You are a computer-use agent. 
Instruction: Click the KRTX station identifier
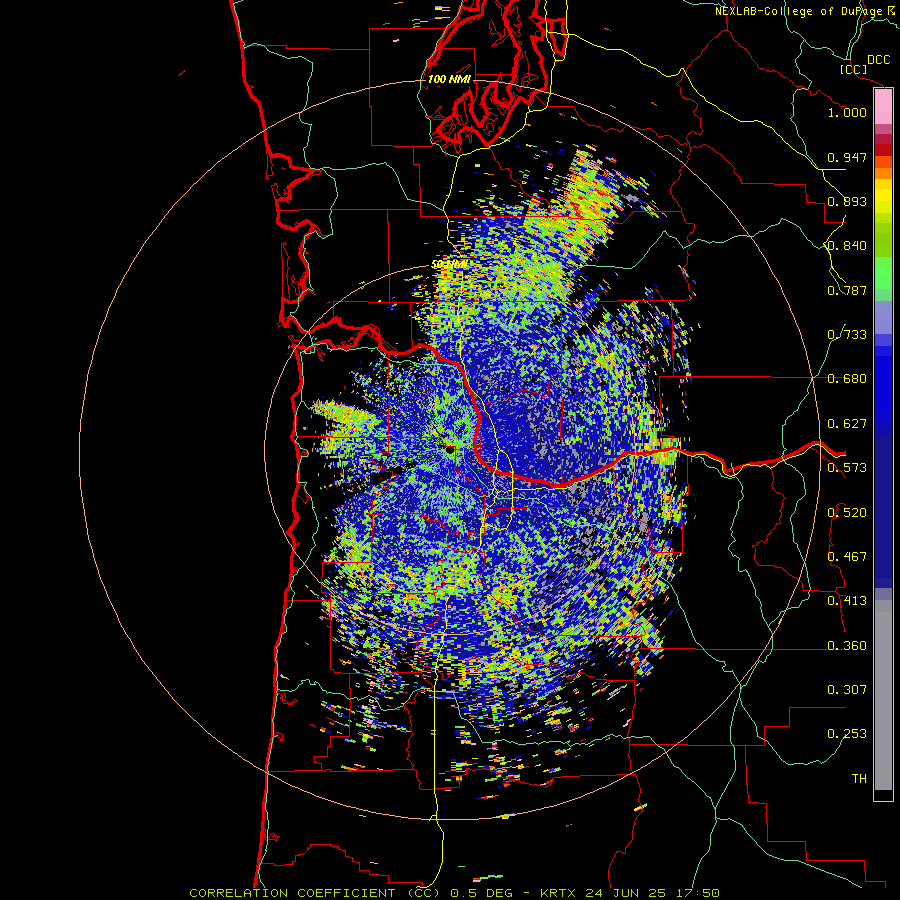559,893
